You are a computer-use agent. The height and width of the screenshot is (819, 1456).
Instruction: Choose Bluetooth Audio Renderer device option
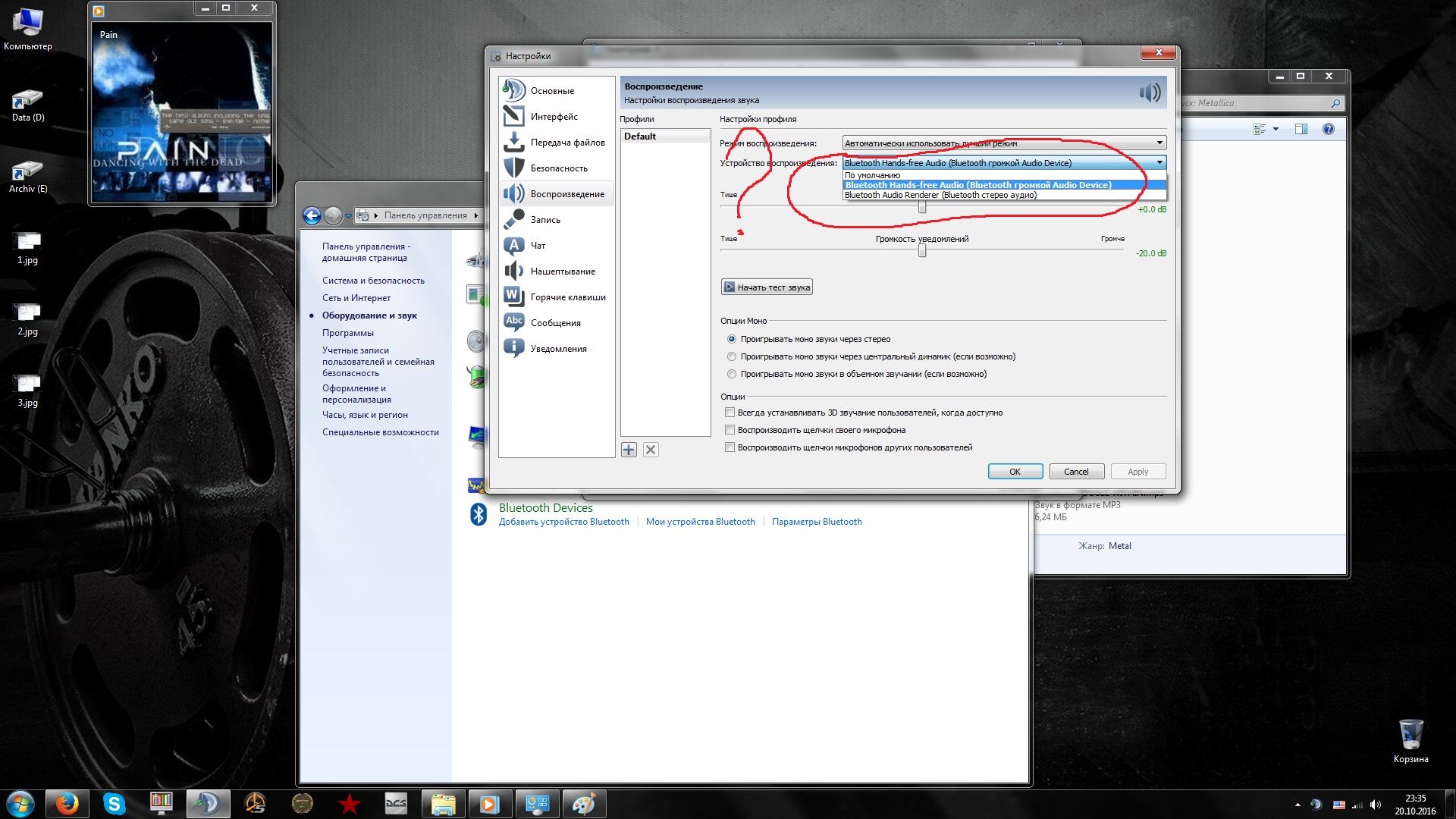[1004, 195]
